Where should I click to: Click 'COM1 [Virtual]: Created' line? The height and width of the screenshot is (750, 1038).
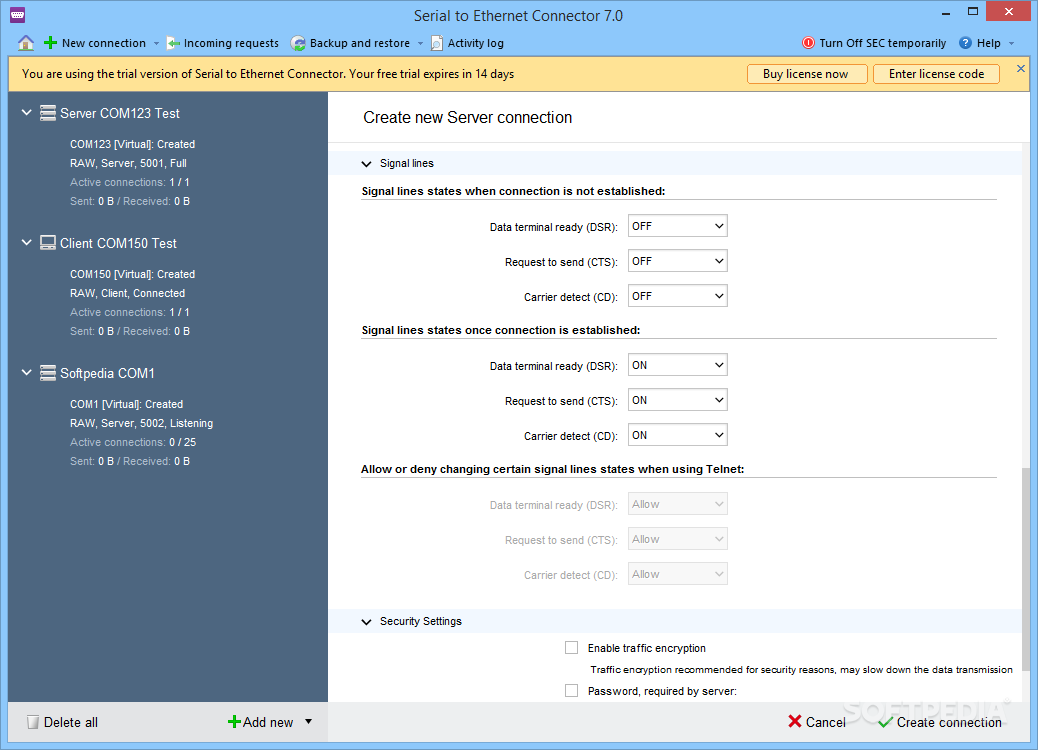[x=126, y=404]
